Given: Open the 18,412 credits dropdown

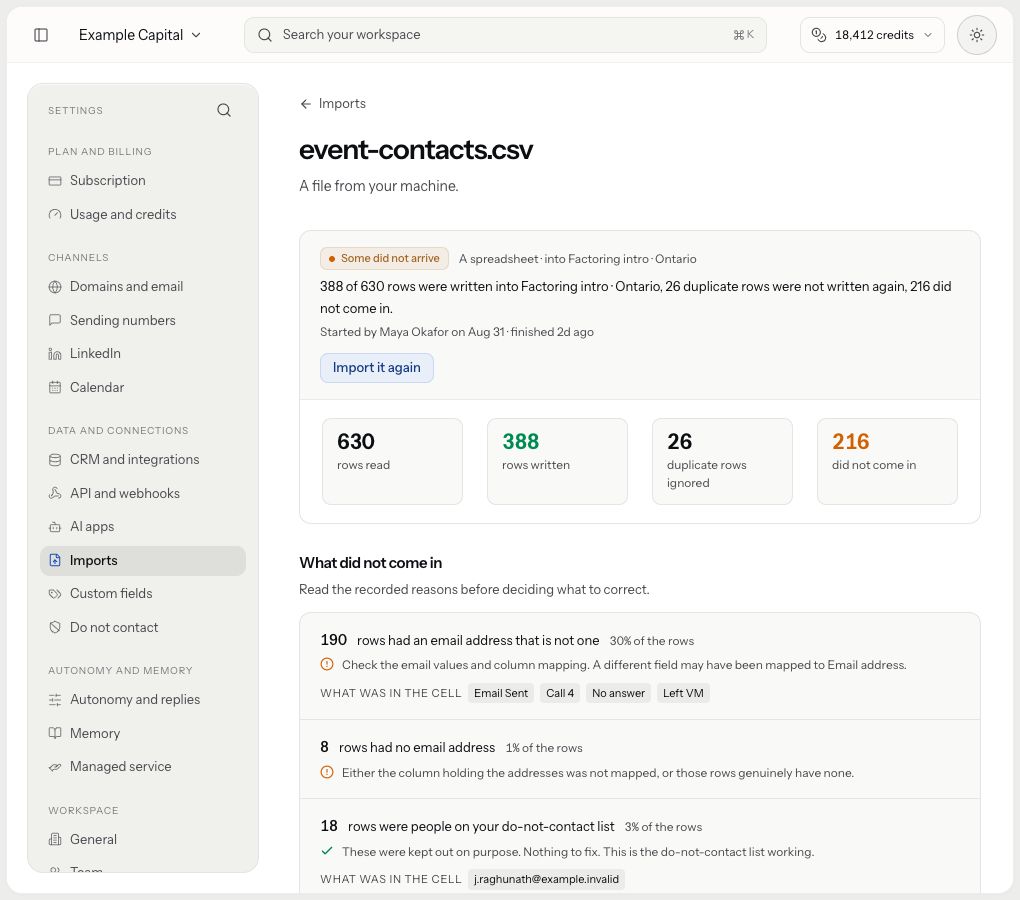Looking at the screenshot, I should tap(872, 35).
